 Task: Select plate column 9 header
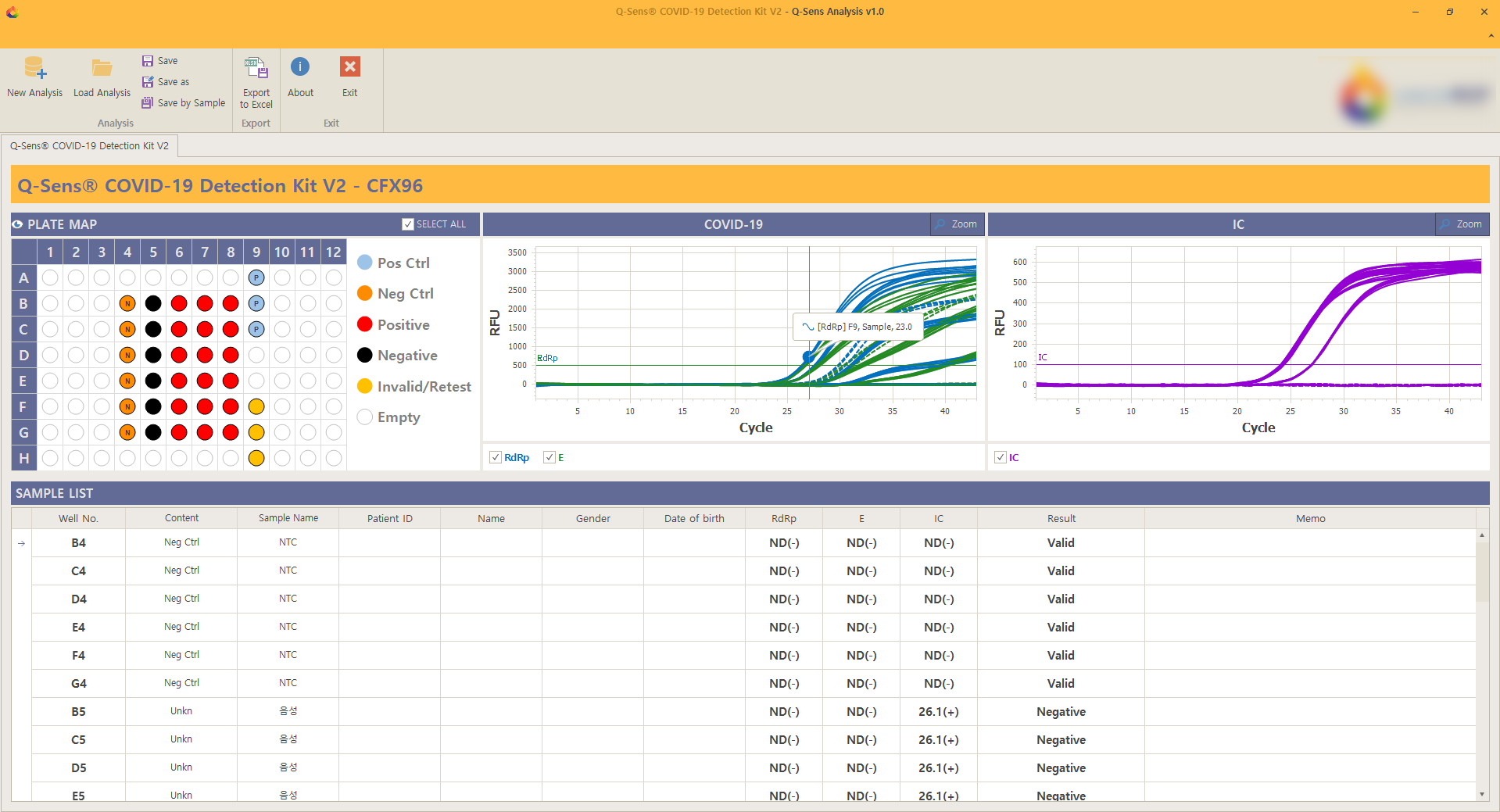(x=256, y=252)
